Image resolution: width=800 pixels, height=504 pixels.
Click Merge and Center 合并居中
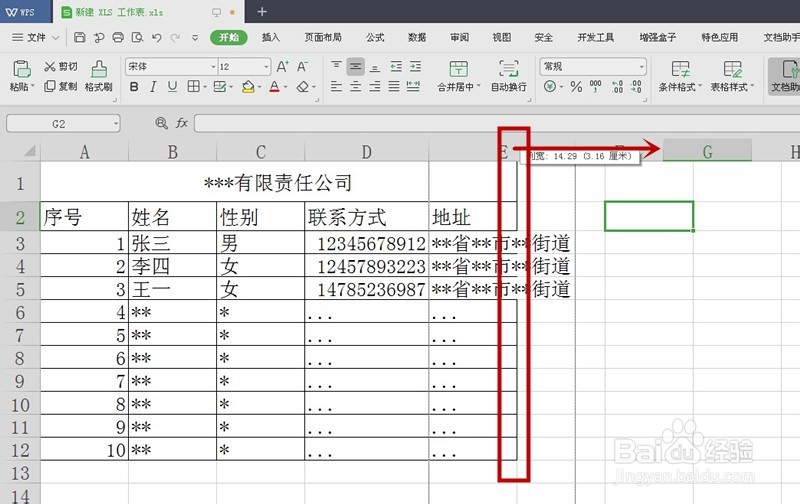click(459, 76)
